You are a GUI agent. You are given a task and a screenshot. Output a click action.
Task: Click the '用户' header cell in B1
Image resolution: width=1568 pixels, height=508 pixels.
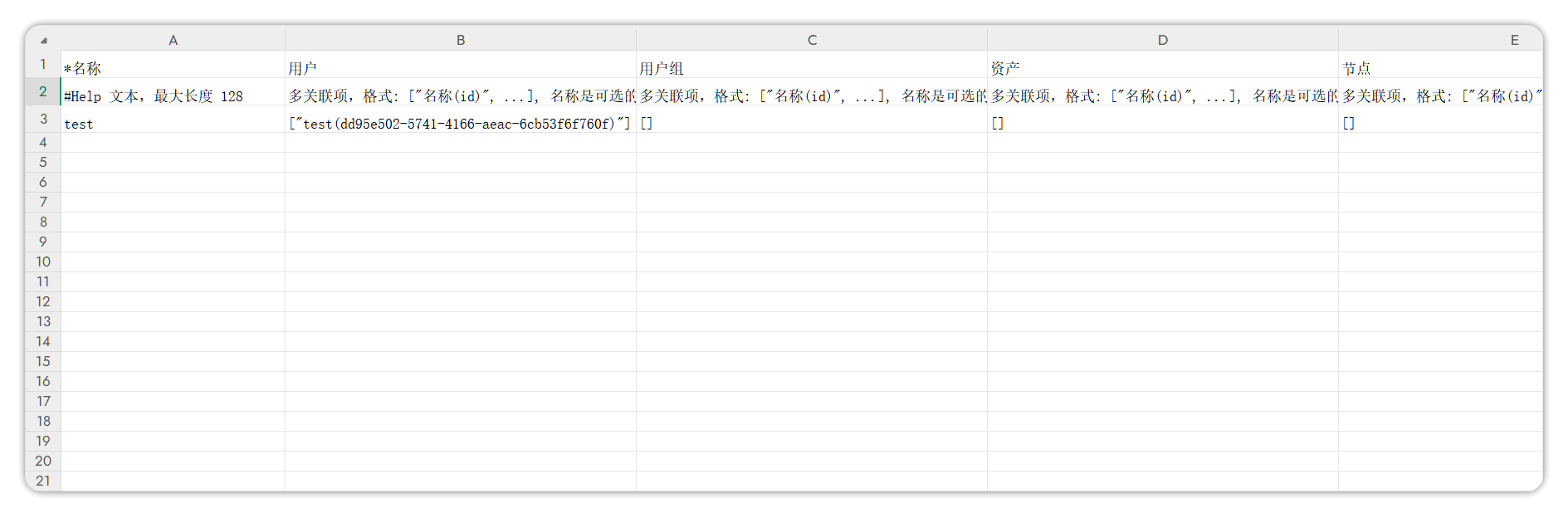[461, 68]
